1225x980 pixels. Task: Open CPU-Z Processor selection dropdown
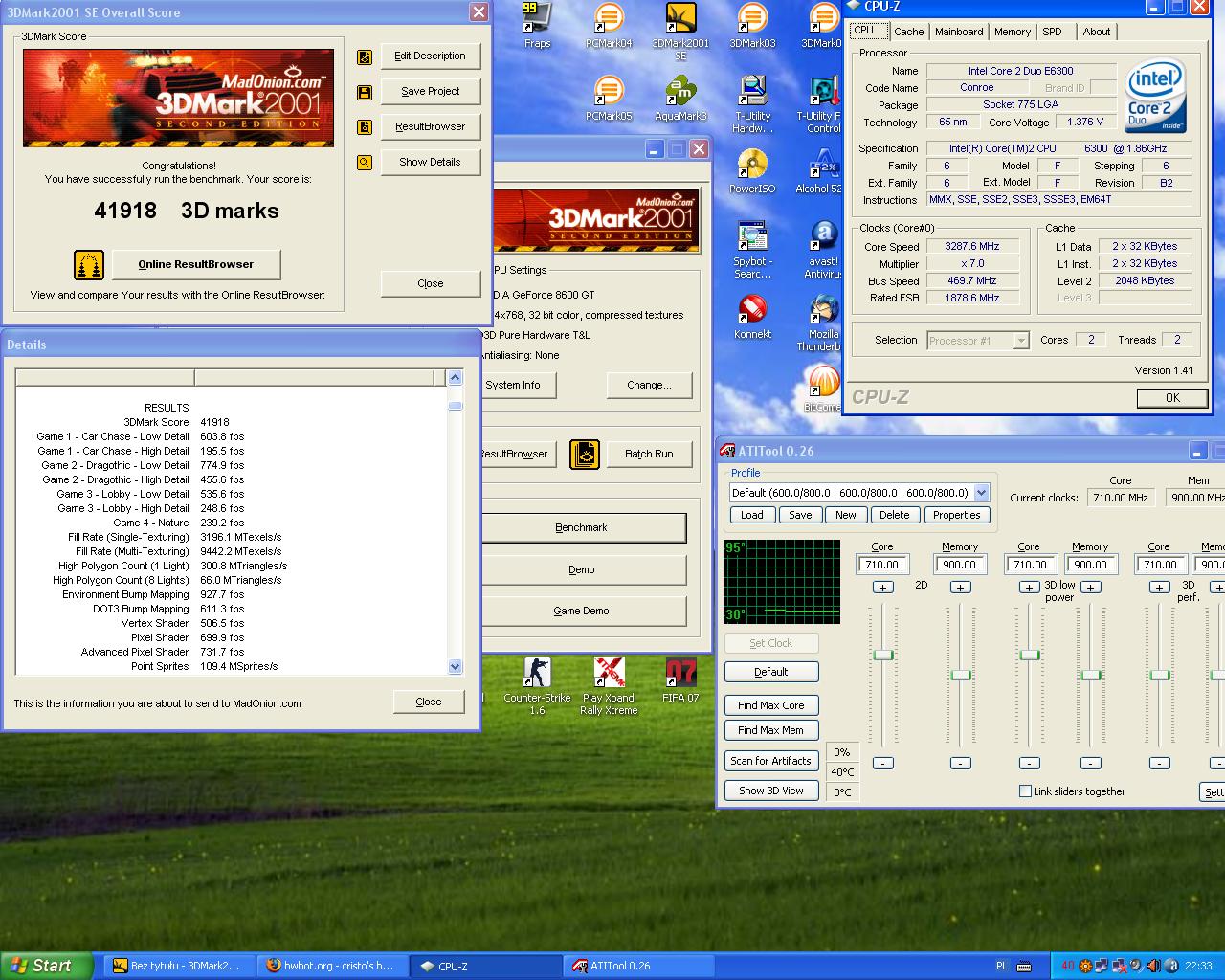[x=1021, y=341]
